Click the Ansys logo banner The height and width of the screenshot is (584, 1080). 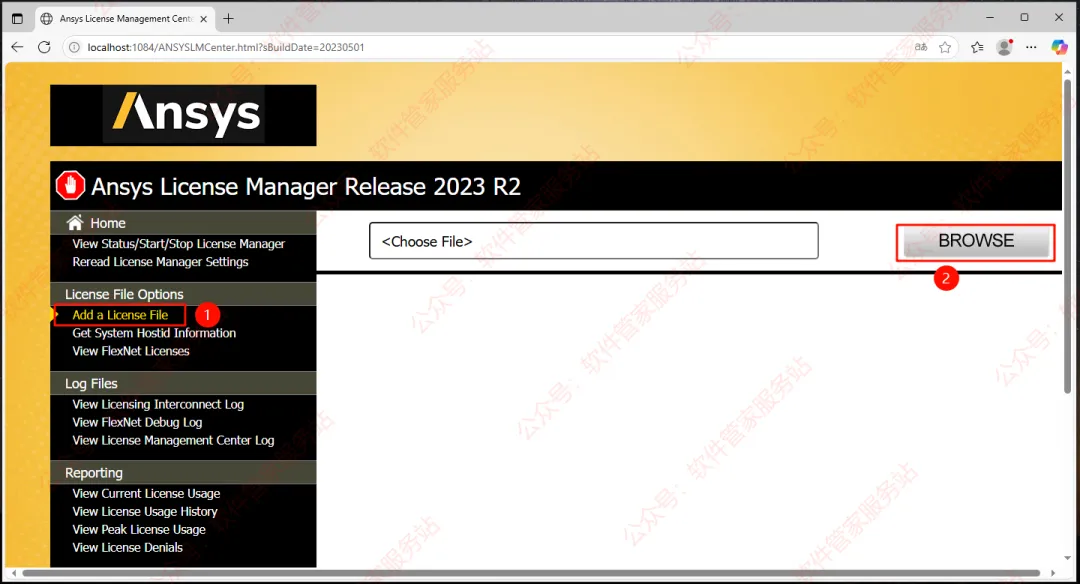point(183,115)
